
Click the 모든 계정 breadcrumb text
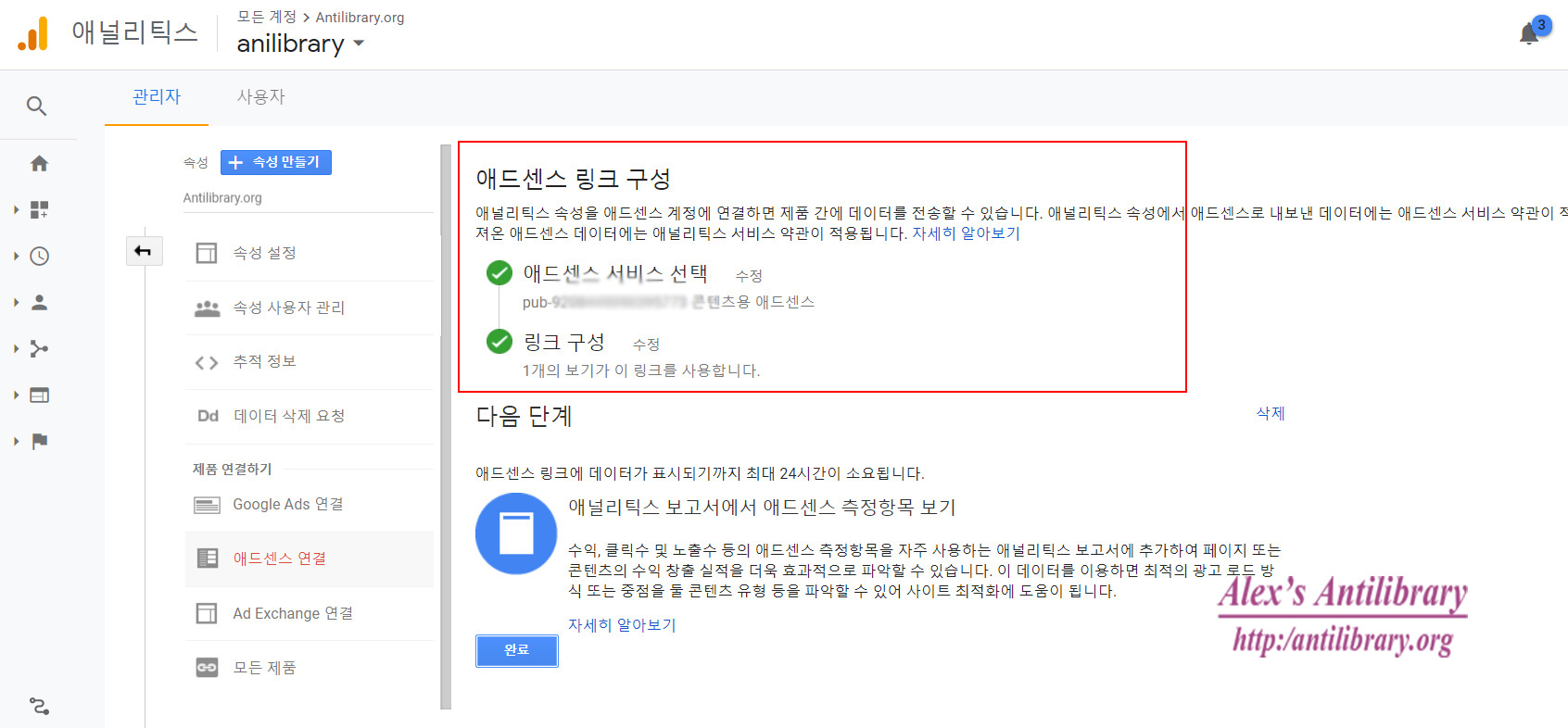267,18
